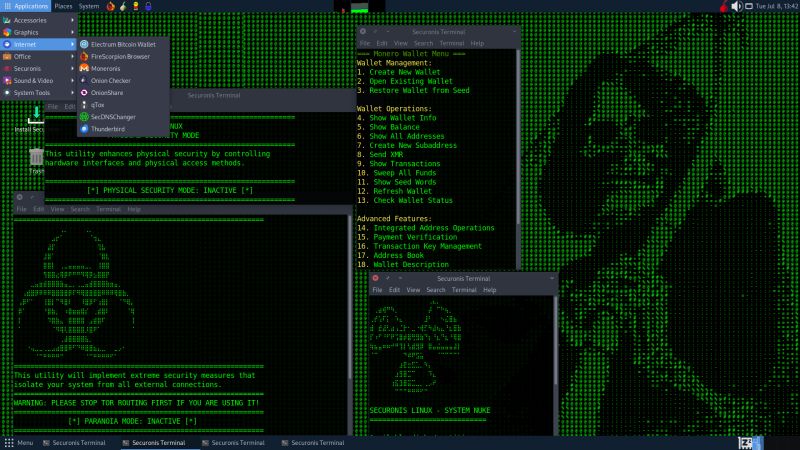Click '3. Restore Wallet from Seed' line
Screen dimensions: 800x450
pos(413,90)
